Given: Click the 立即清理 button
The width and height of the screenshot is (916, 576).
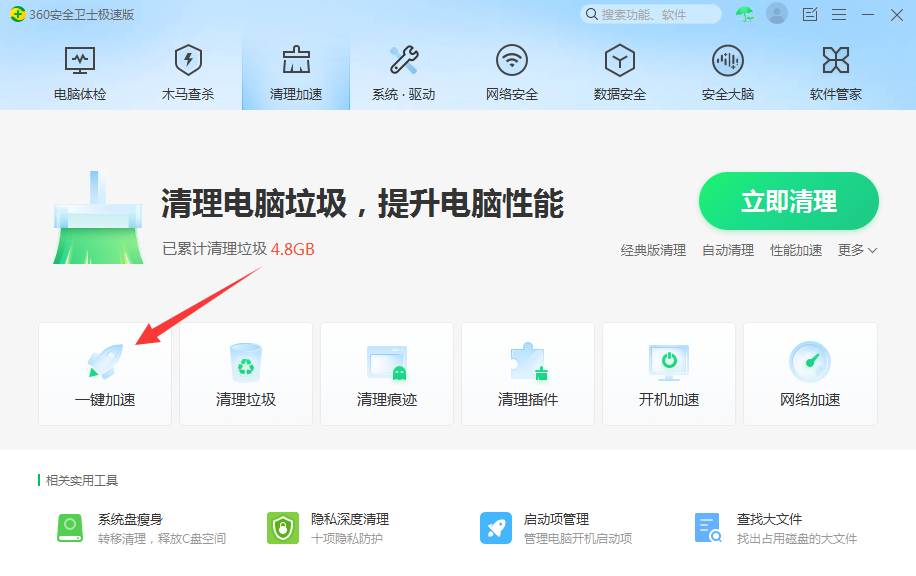Looking at the screenshot, I should [789, 201].
